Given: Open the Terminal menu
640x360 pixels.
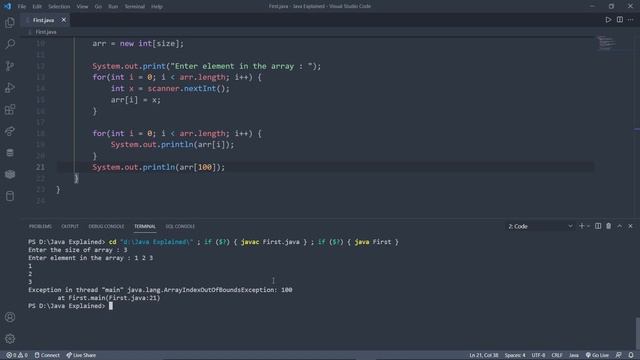Looking at the screenshot, I should [x=135, y=7].
